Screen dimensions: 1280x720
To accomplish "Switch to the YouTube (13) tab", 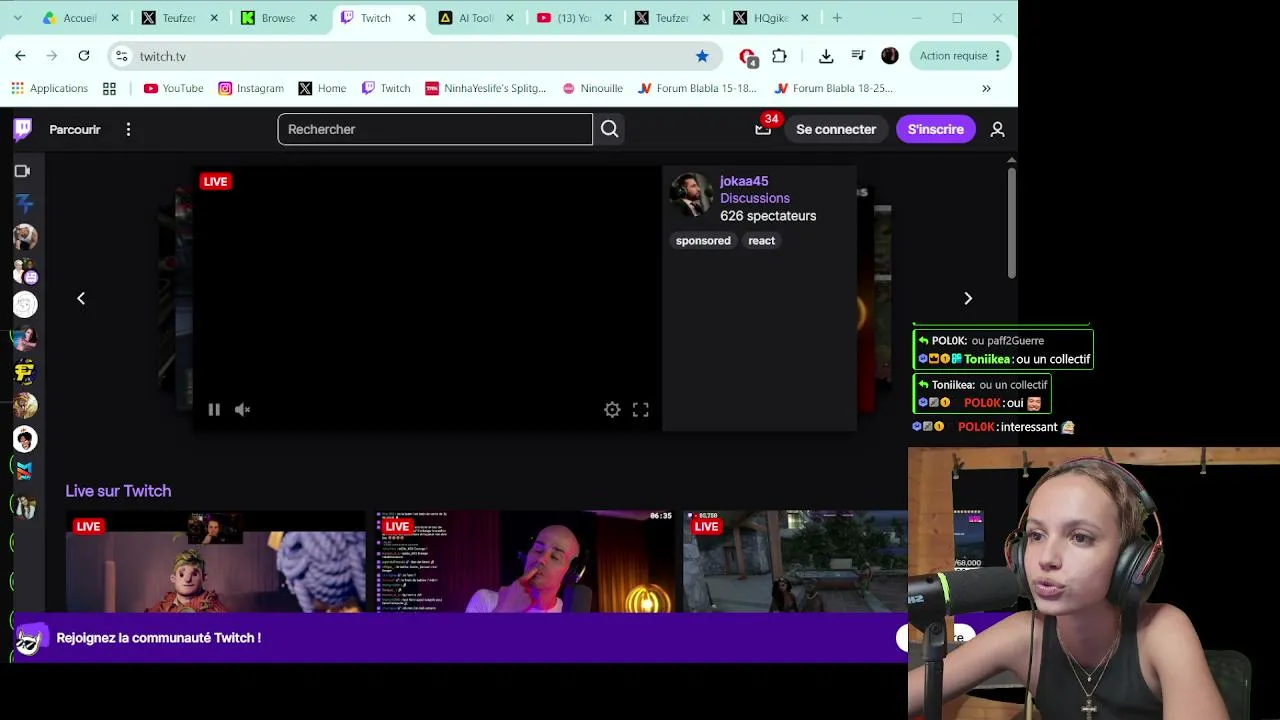I will click(574, 18).
